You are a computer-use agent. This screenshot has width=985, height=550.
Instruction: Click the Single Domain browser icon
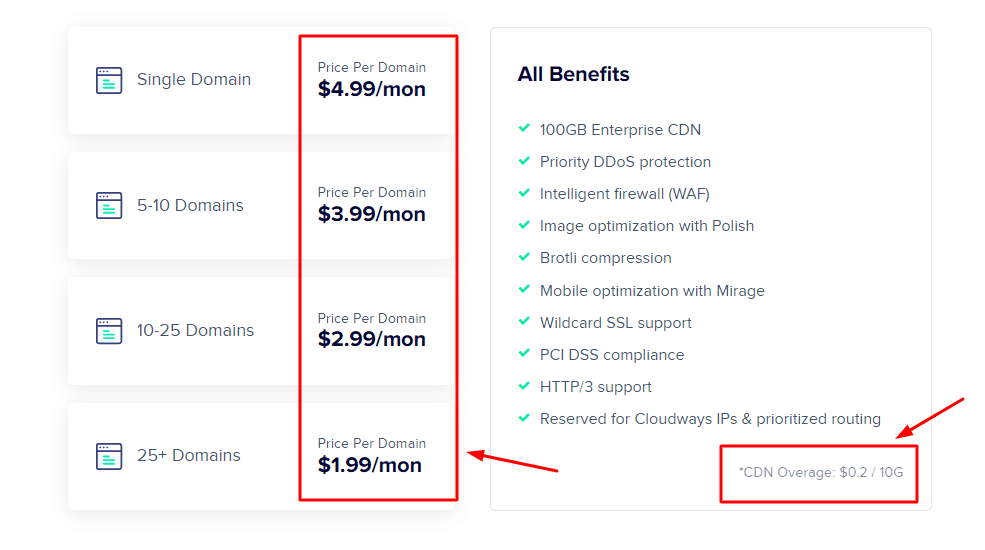click(x=109, y=80)
